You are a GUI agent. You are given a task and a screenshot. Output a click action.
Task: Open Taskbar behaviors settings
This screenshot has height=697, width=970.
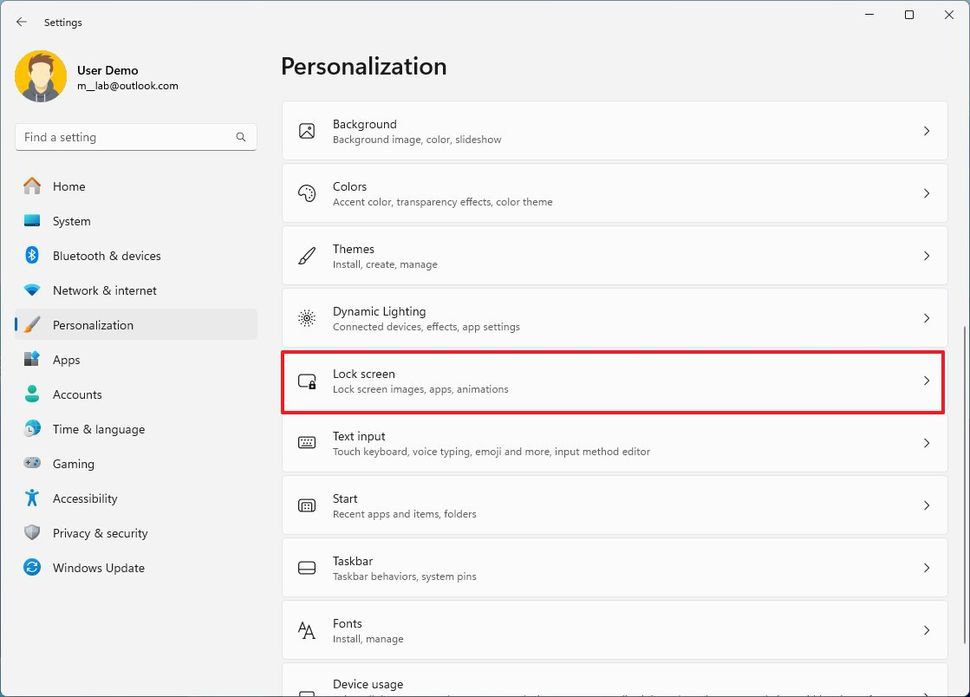tap(613, 568)
